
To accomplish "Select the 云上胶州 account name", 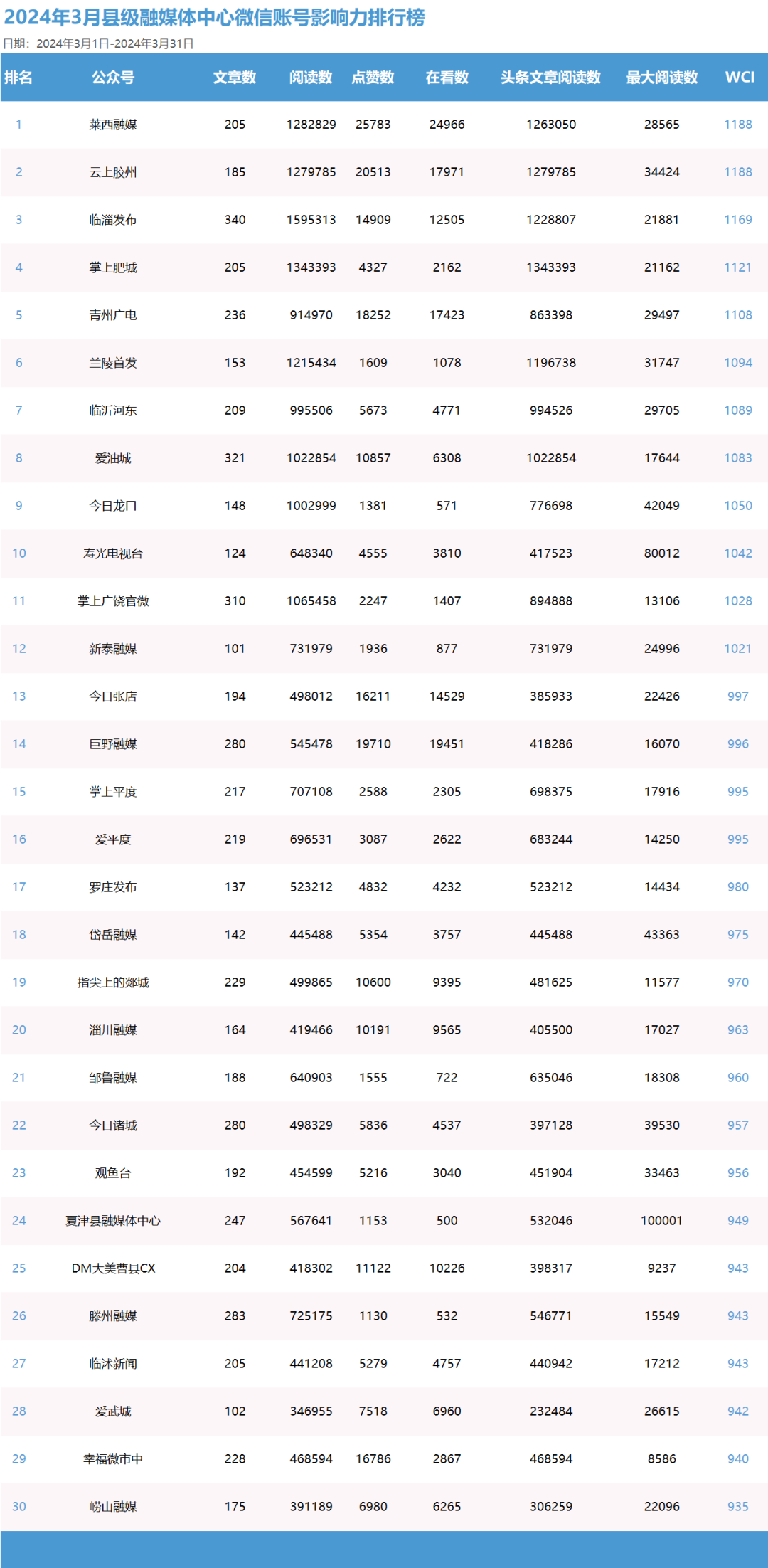I will (113, 172).
